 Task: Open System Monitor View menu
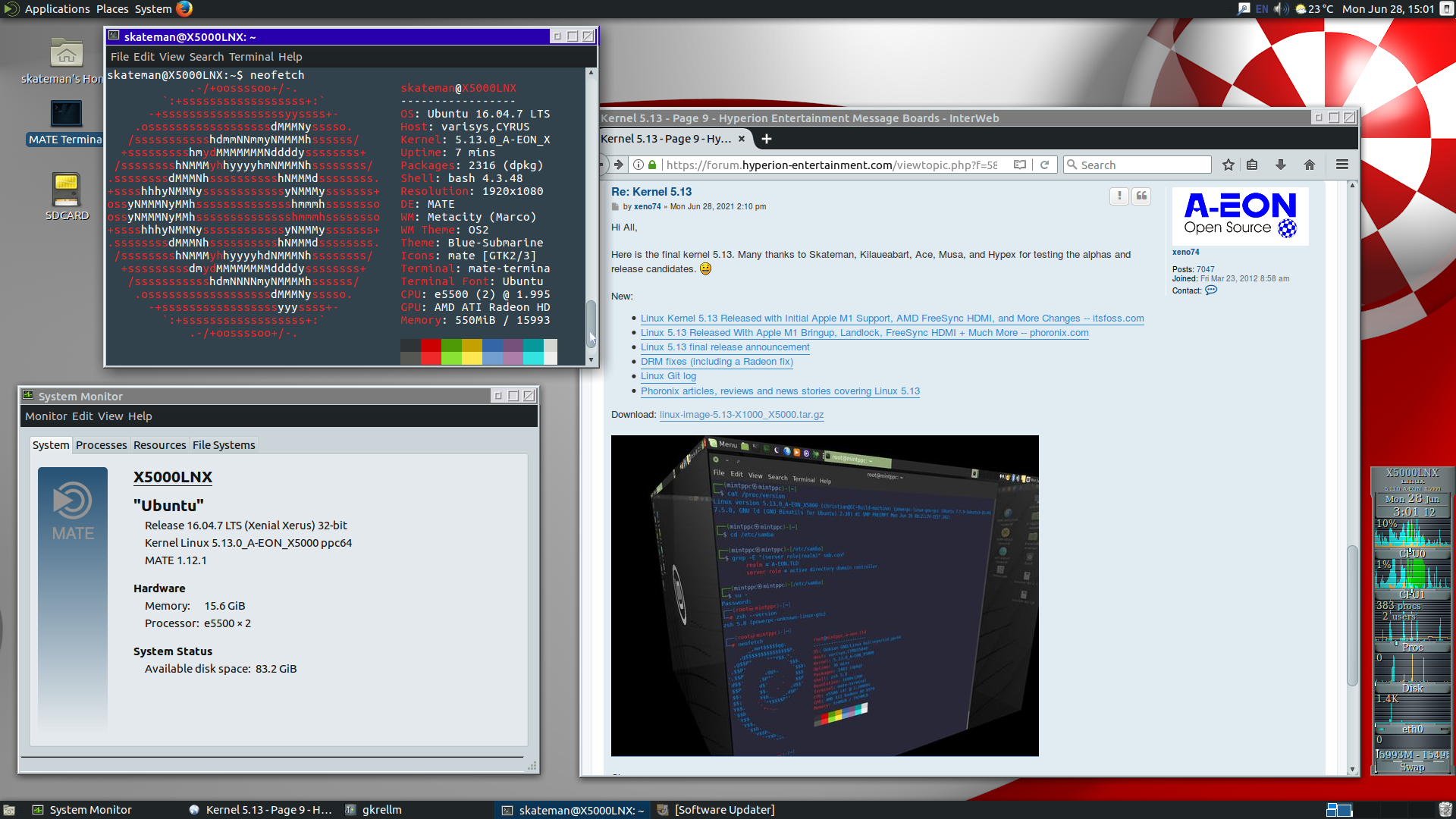110,416
